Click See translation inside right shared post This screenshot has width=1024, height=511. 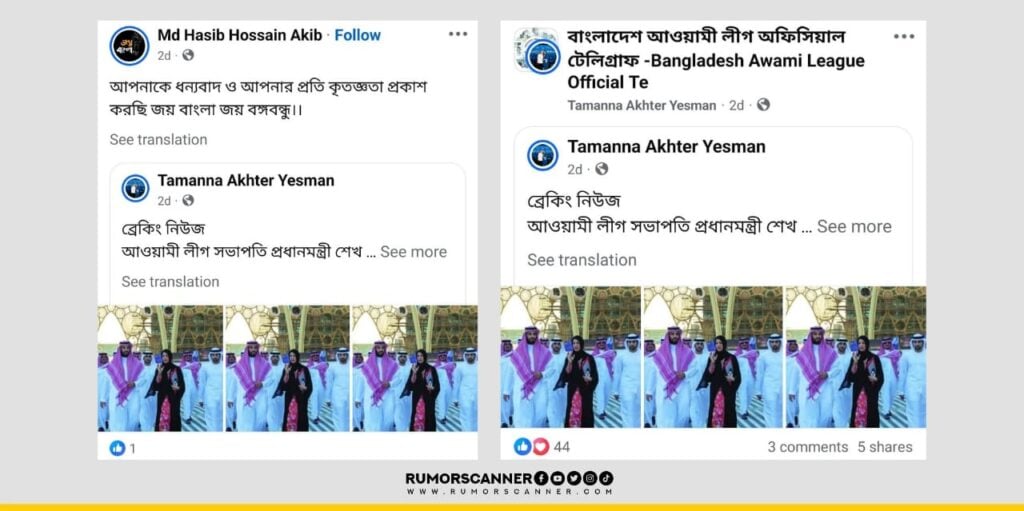pos(582,260)
